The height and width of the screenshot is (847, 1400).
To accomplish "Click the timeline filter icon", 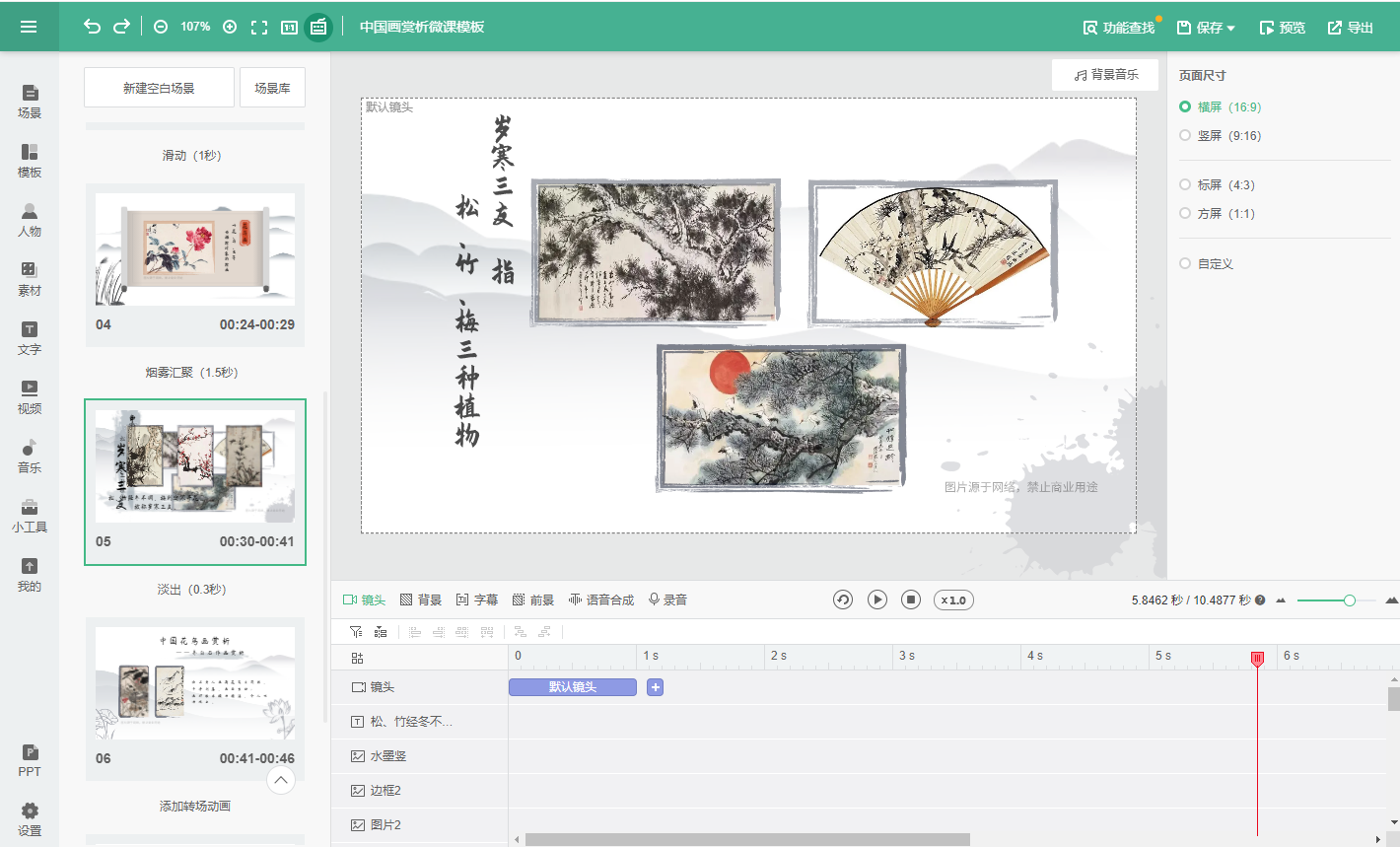I will click(x=356, y=631).
